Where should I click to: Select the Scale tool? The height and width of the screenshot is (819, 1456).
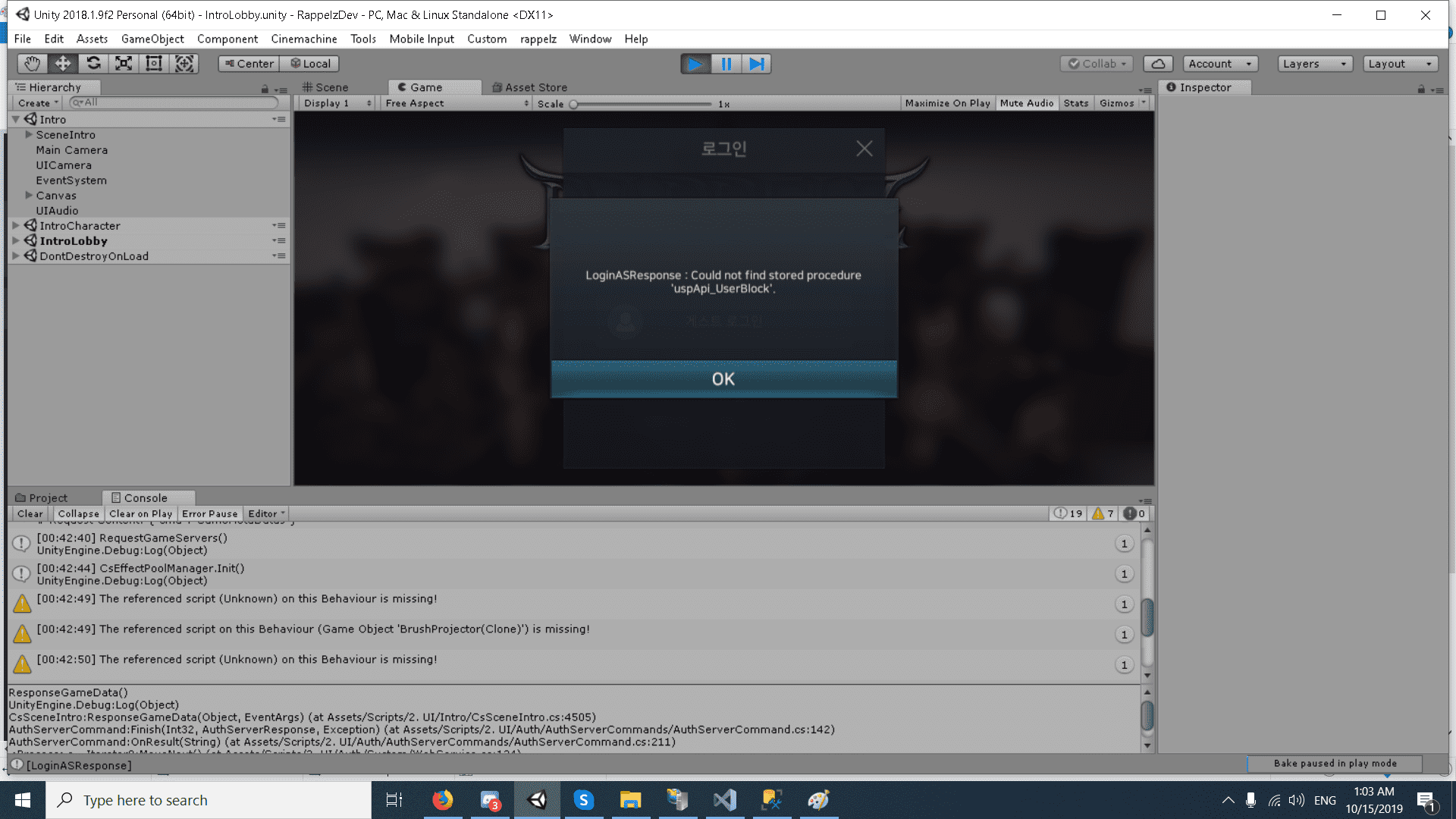(x=124, y=64)
